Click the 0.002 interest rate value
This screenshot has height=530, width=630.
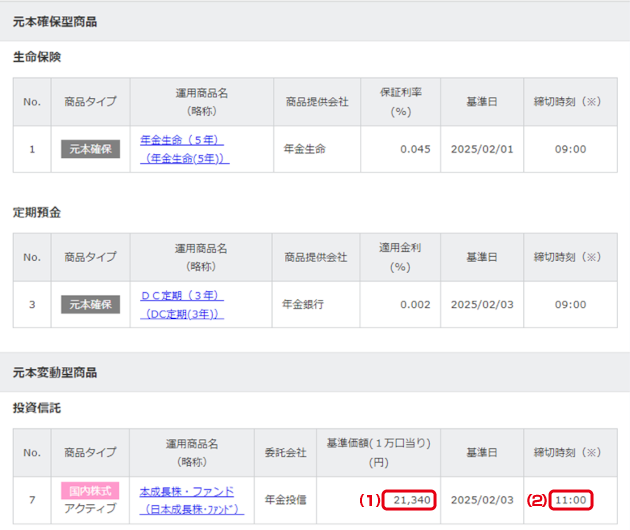coord(414,304)
